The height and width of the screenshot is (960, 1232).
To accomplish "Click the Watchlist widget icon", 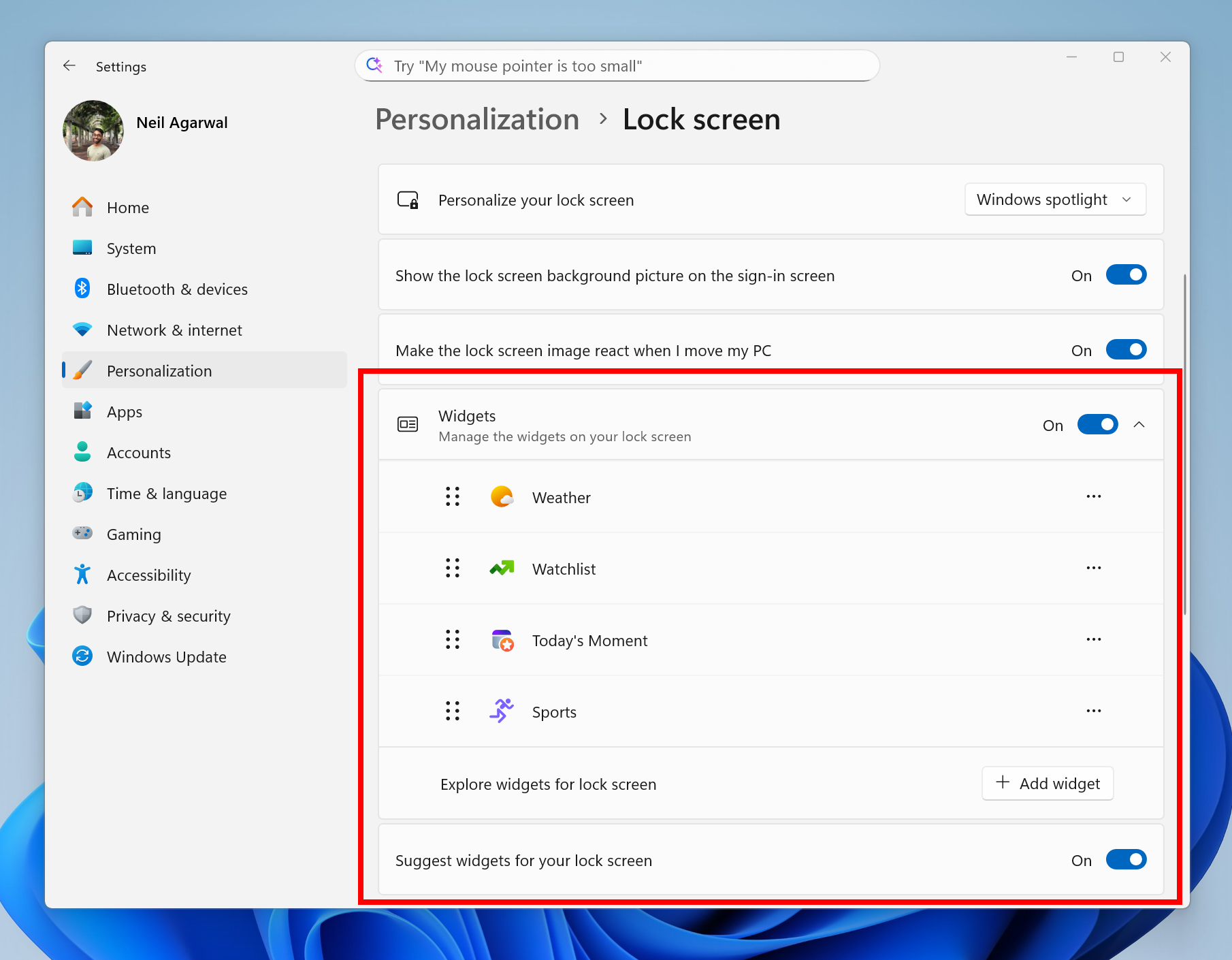I will click(502, 569).
